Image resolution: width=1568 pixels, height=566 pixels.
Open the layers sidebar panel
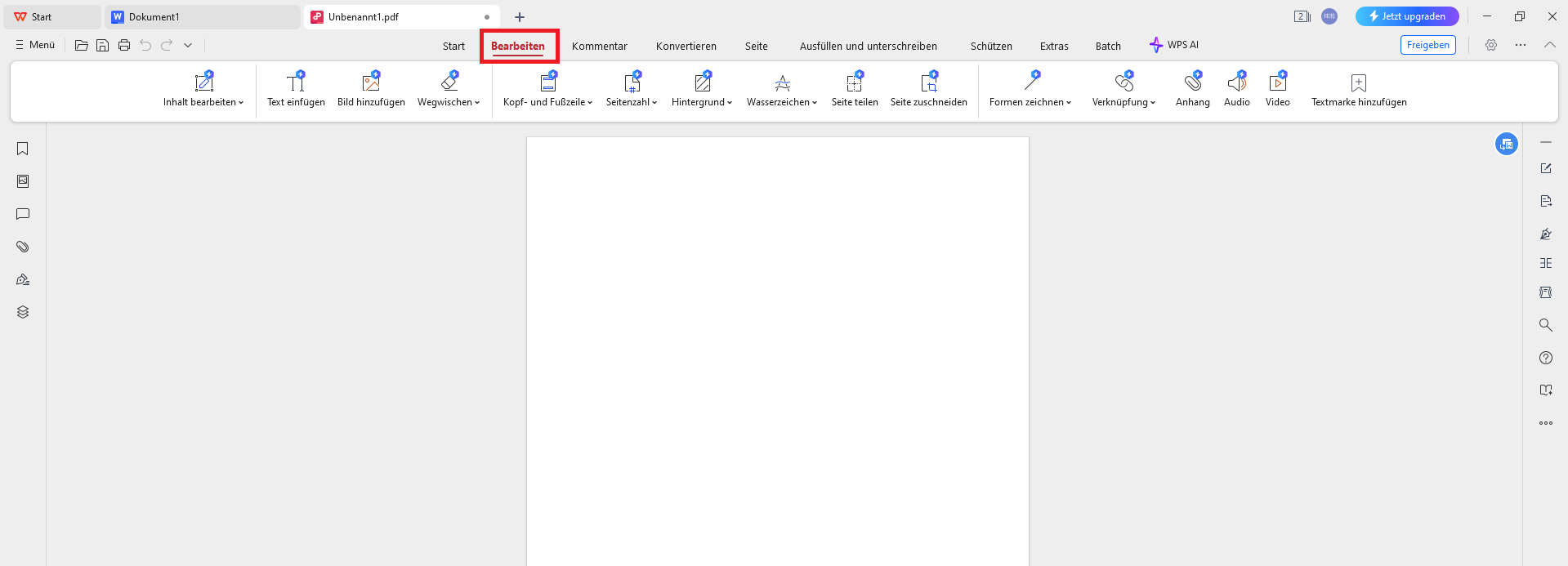click(x=23, y=312)
